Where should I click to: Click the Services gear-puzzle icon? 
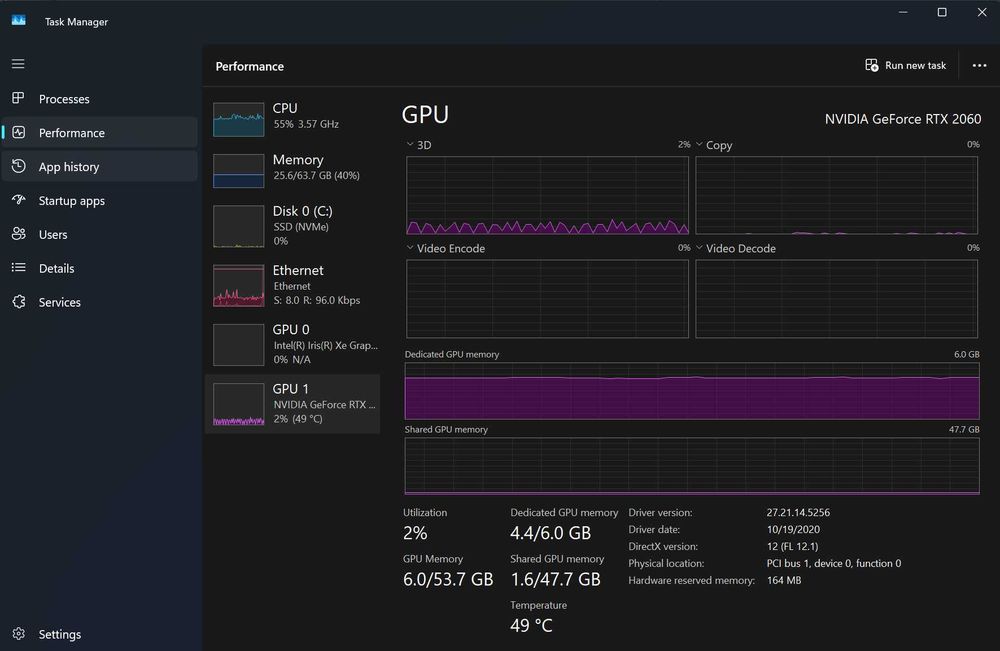pyautogui.click(x=18, y=302)
